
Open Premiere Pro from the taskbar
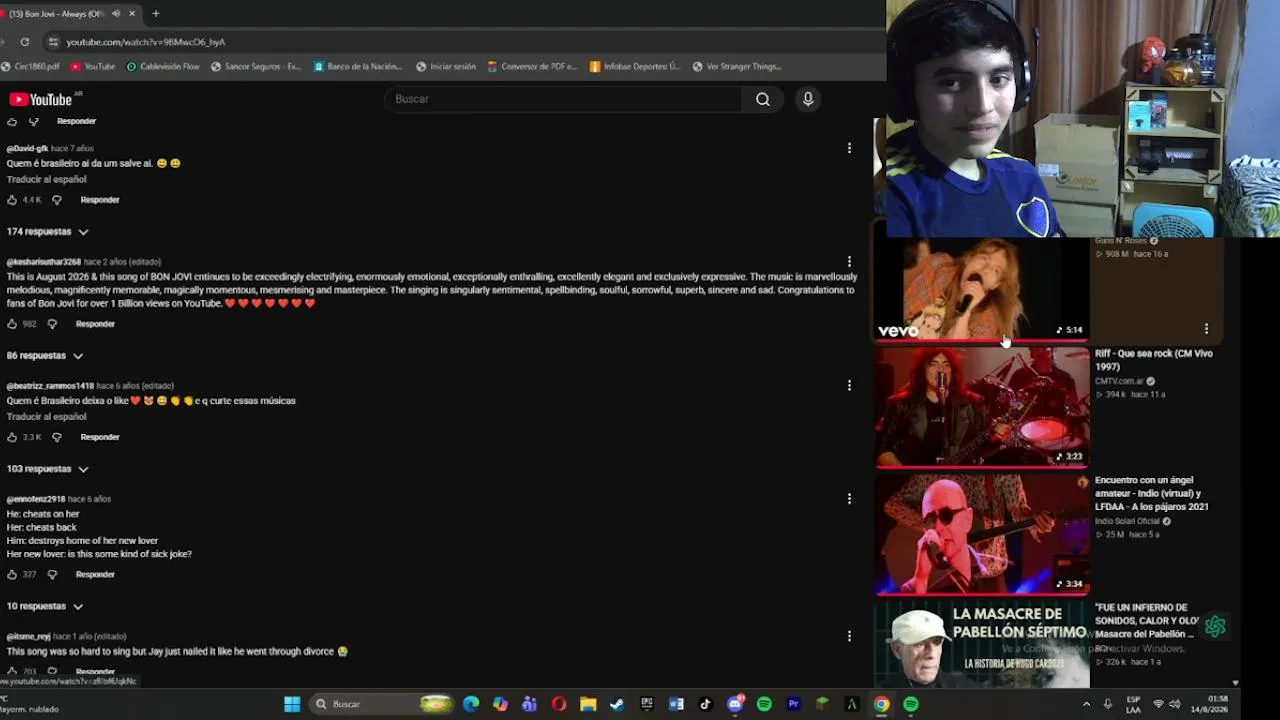click(x=793, y=704)
